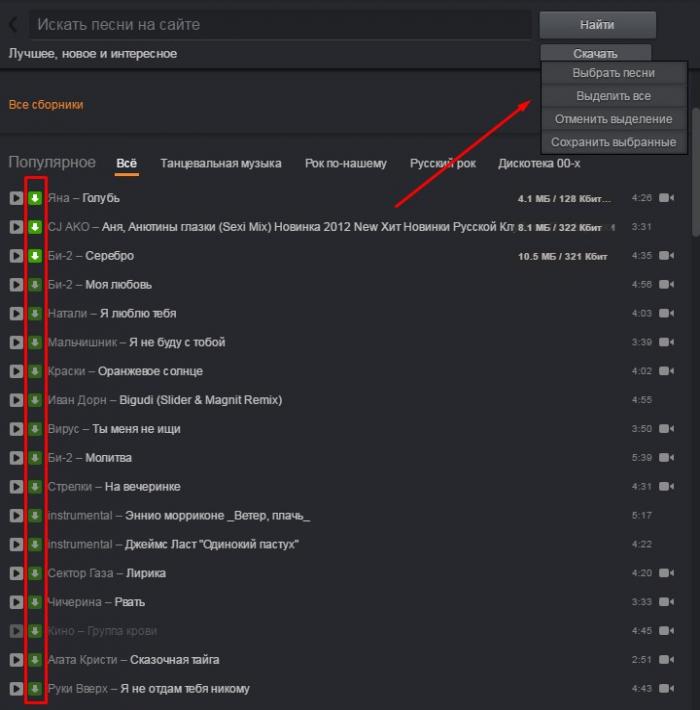Go back using the left arrow icon
700x710 pixels.
point(13,25)
